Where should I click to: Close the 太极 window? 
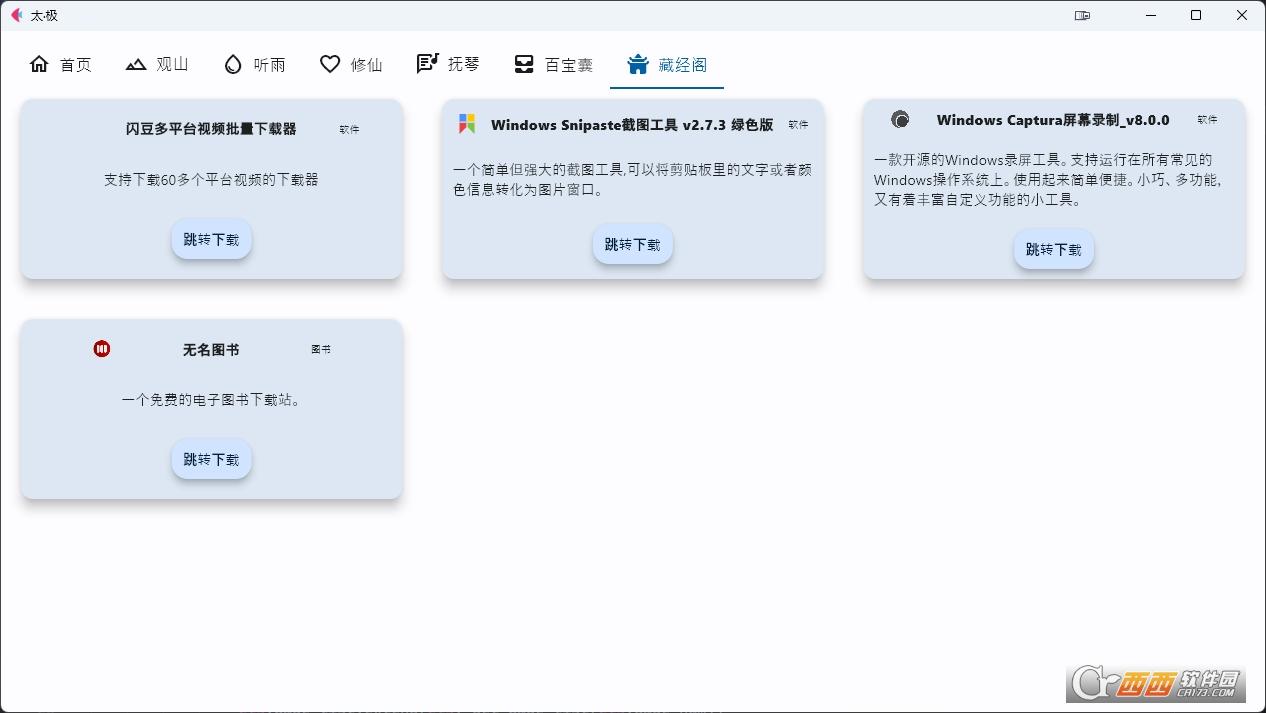1242,15
